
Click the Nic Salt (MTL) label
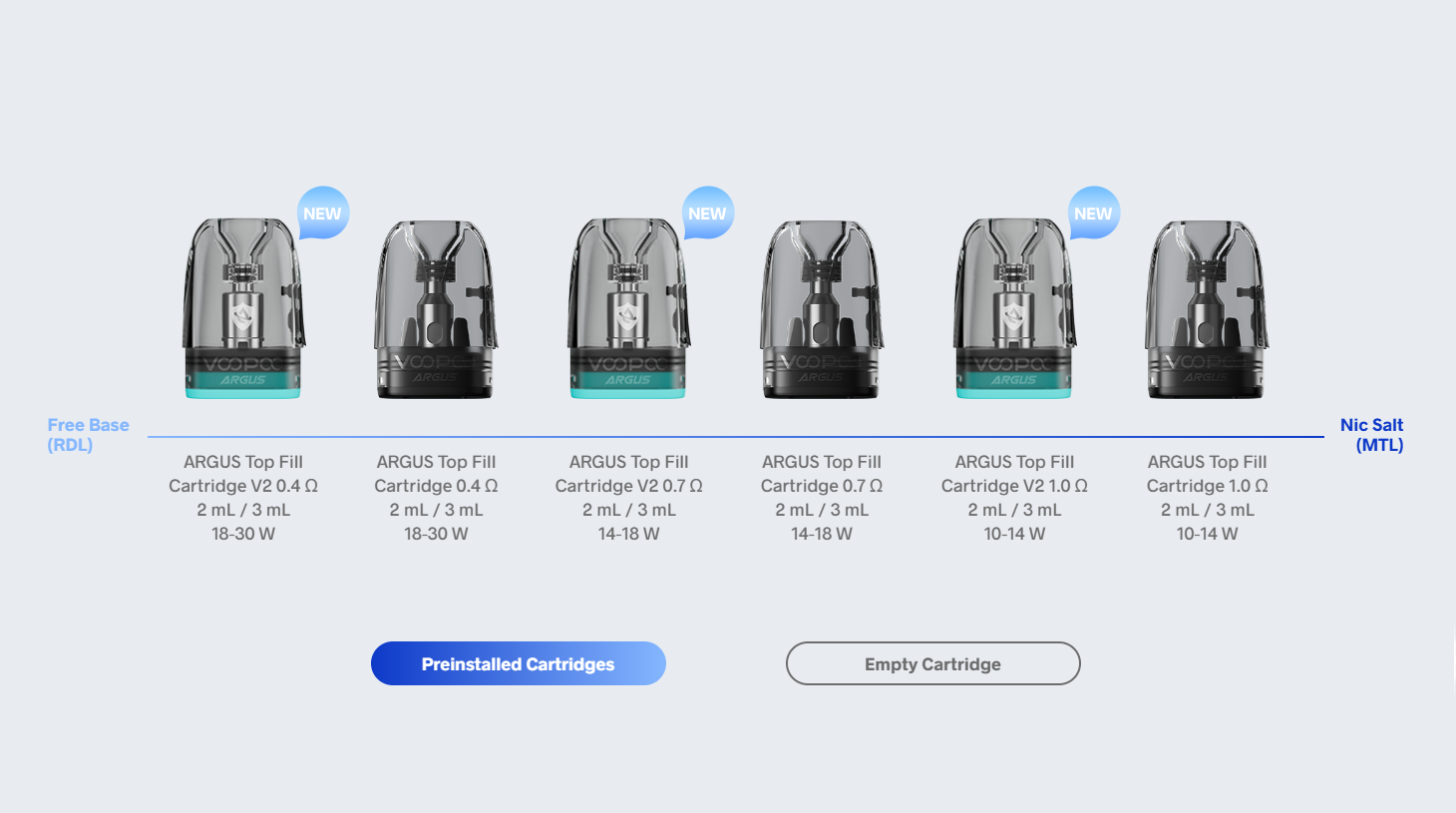(1372, 435)
